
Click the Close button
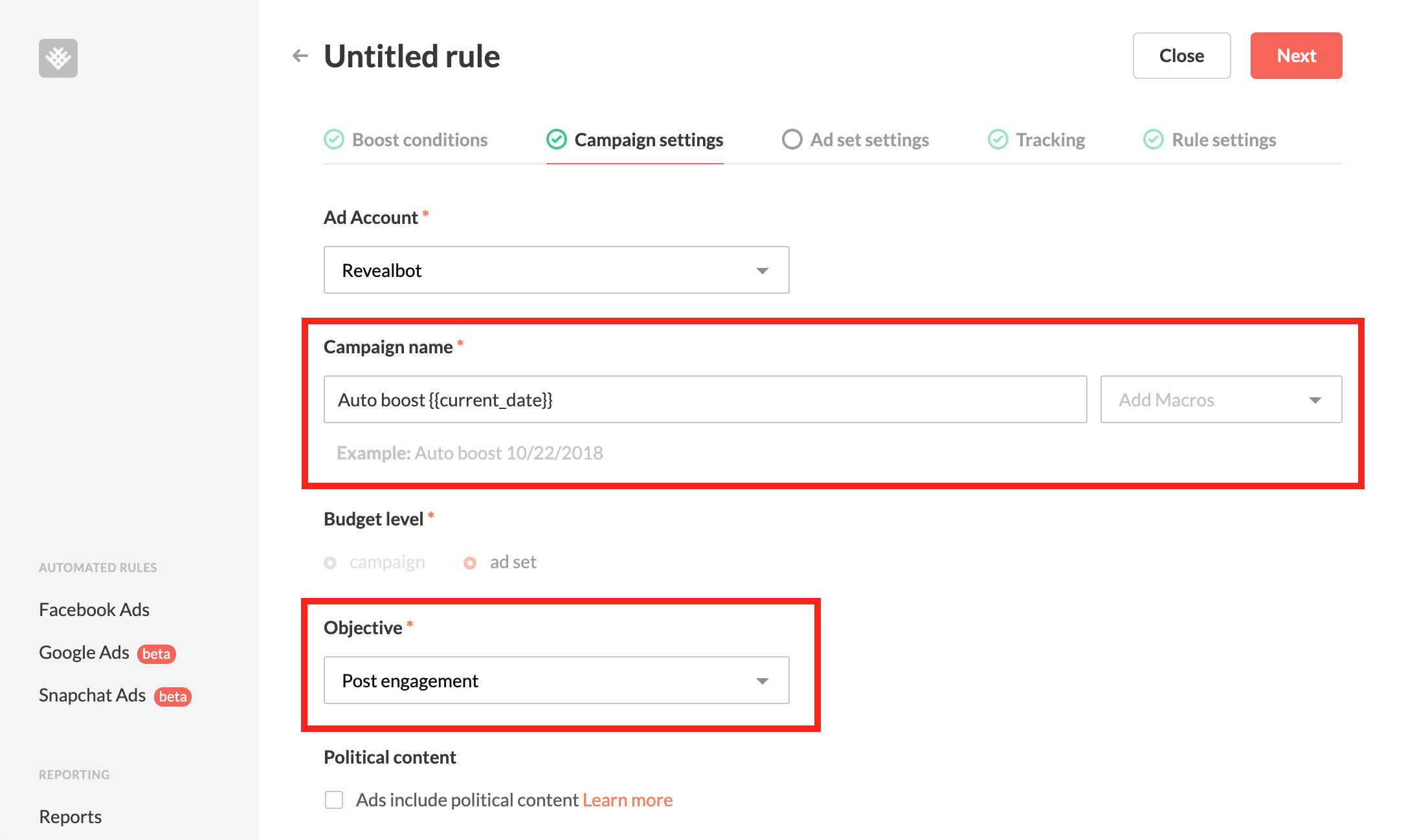tap(1182, 56)
